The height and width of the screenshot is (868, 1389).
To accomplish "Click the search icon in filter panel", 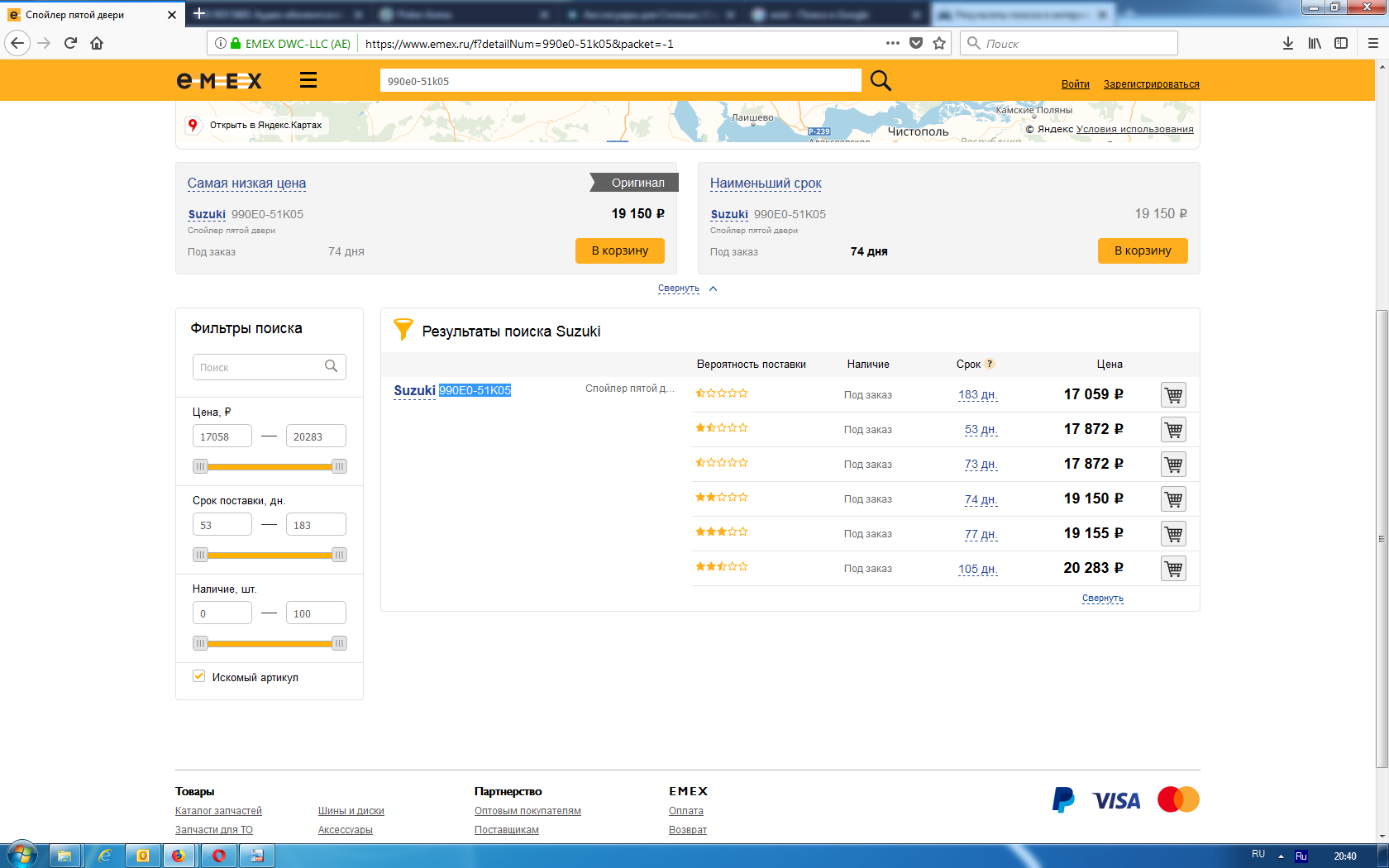I will [x=331, y=366].
